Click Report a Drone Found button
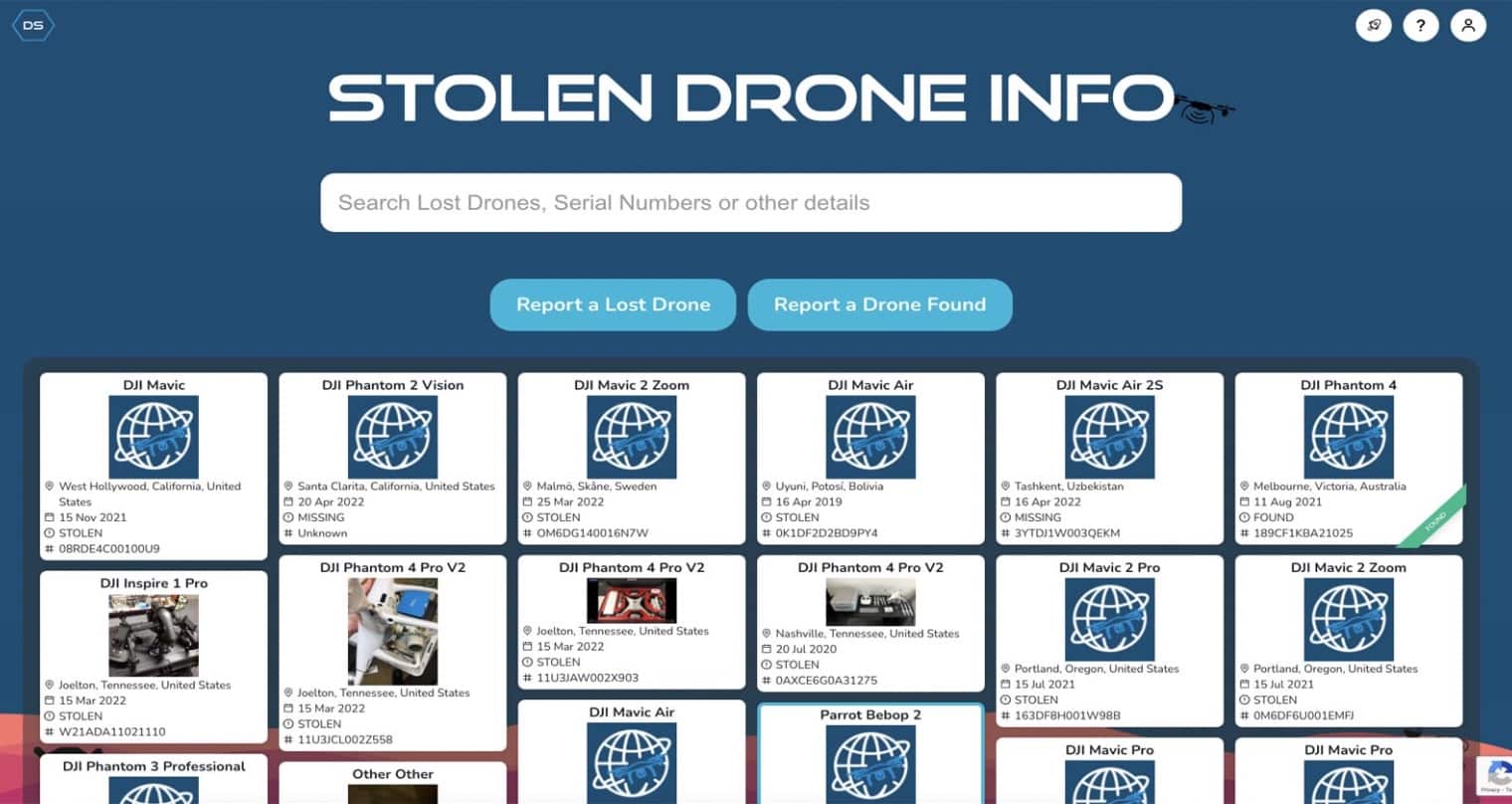This screenshot has width=1512, height=804. pyautogui.click(x=879, y=304)
